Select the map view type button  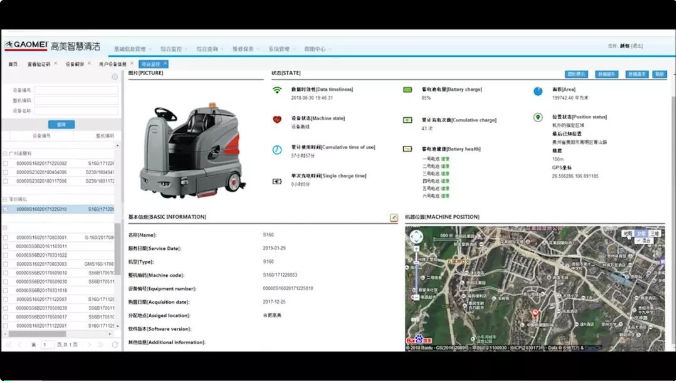tap(627, 233)
